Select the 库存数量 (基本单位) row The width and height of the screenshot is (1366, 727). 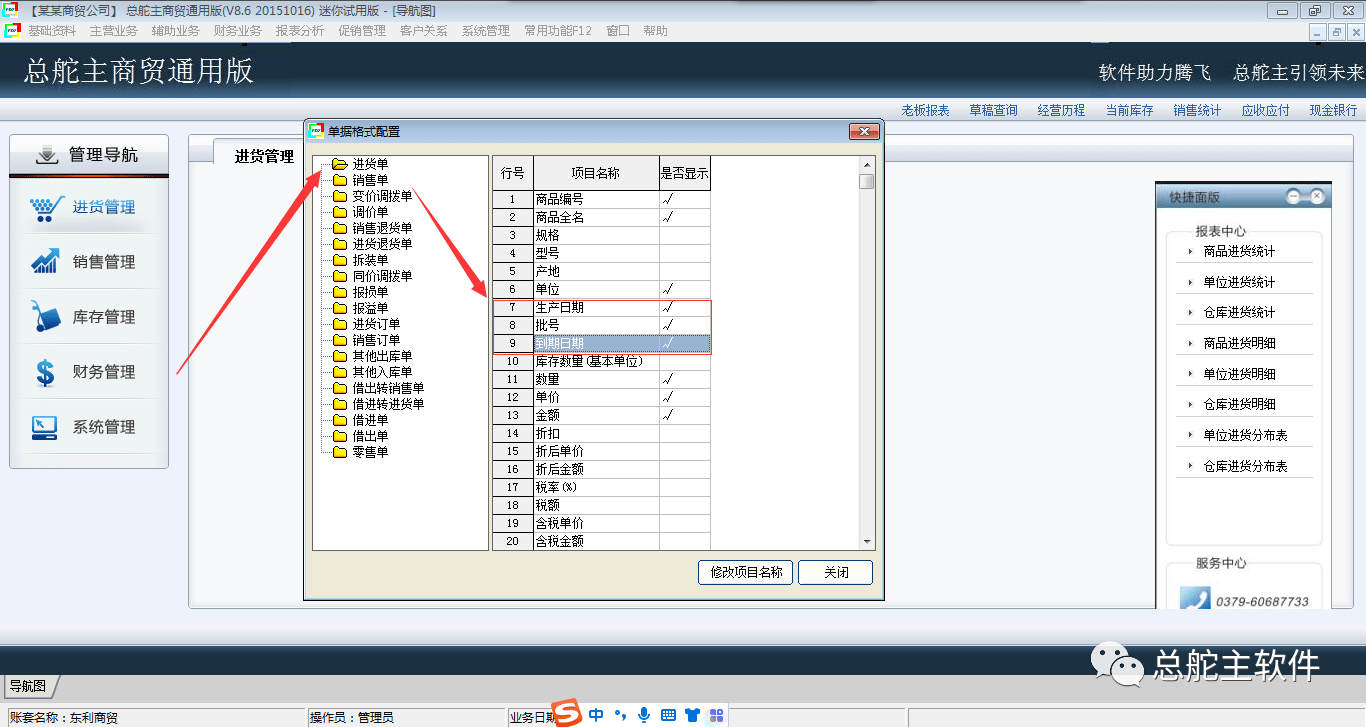[602, 361]
